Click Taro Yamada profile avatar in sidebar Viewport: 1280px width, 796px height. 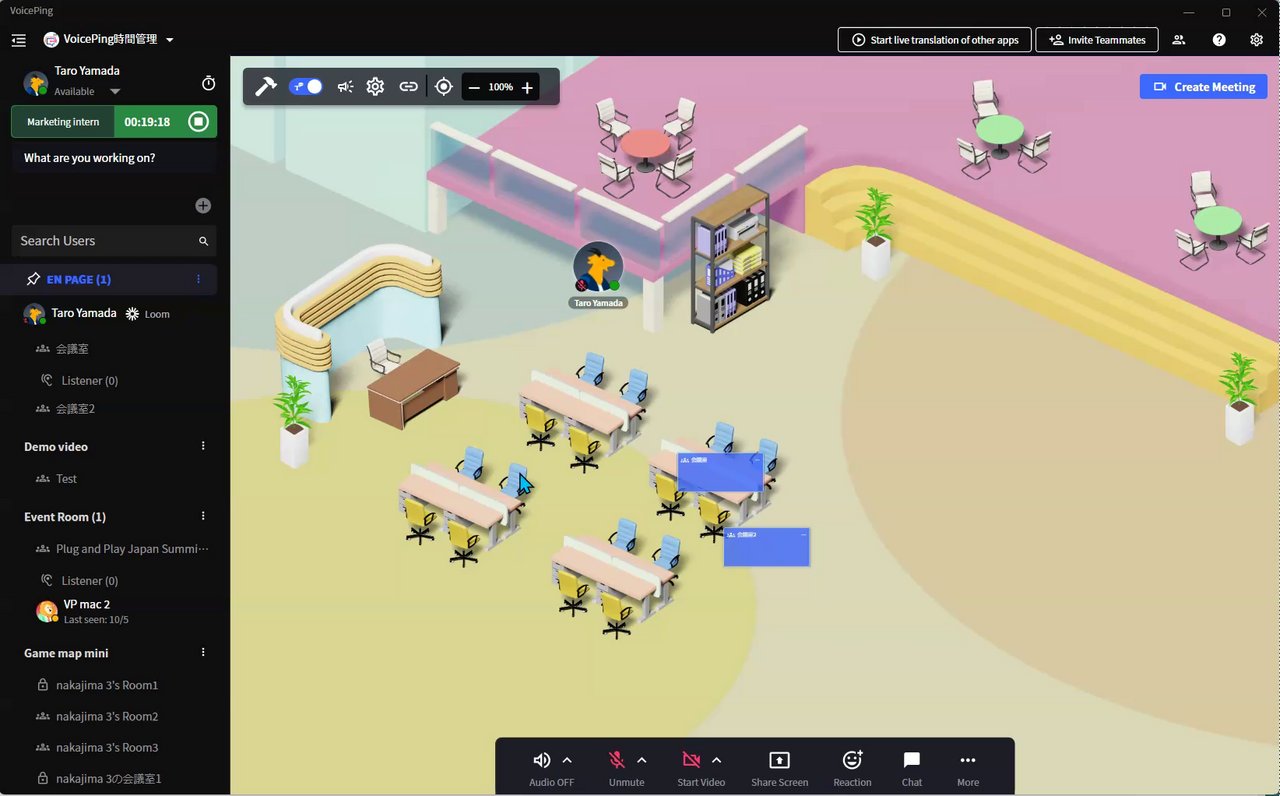click(x=36, y=83)
